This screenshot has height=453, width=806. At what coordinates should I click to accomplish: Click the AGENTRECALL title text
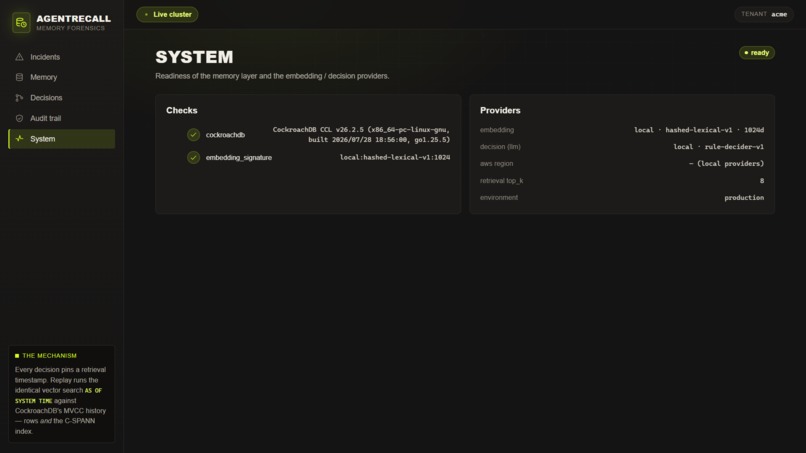(74, 19)
